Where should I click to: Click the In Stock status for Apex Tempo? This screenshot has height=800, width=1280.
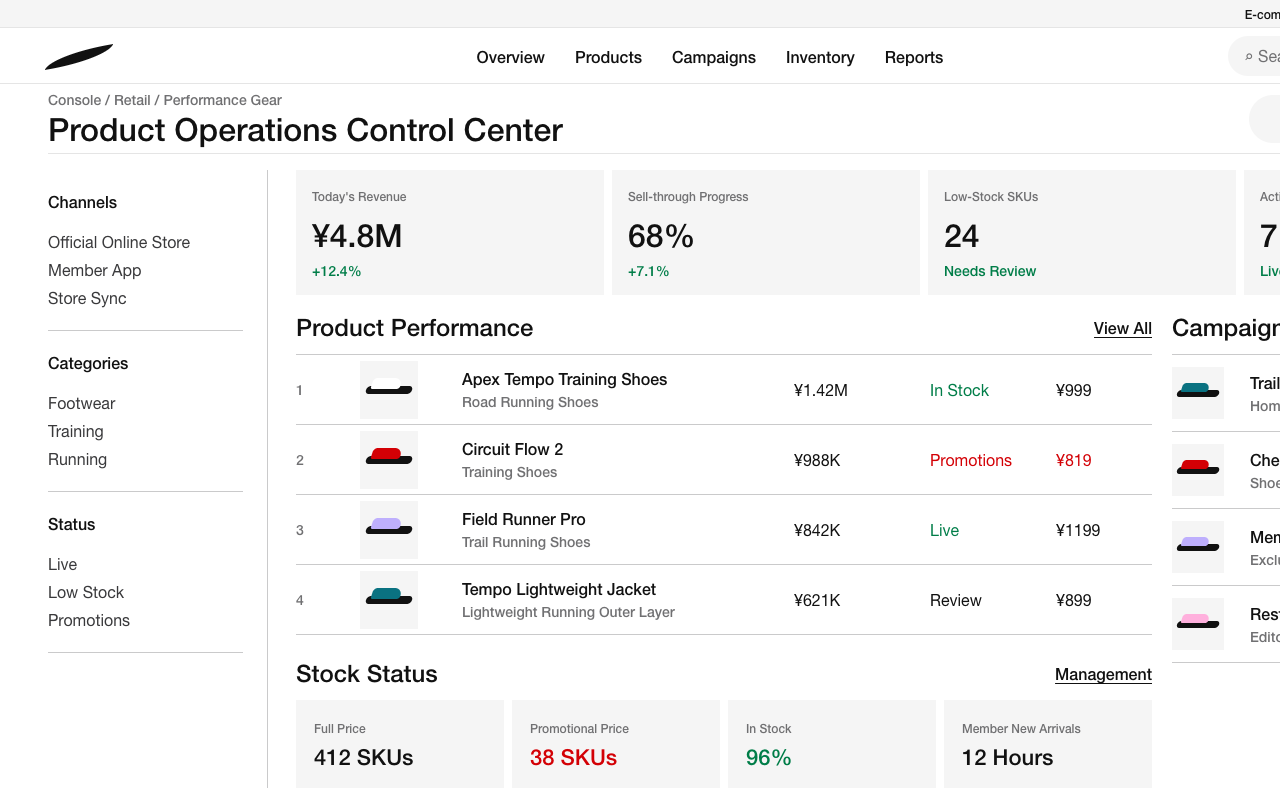coord(959,390)
